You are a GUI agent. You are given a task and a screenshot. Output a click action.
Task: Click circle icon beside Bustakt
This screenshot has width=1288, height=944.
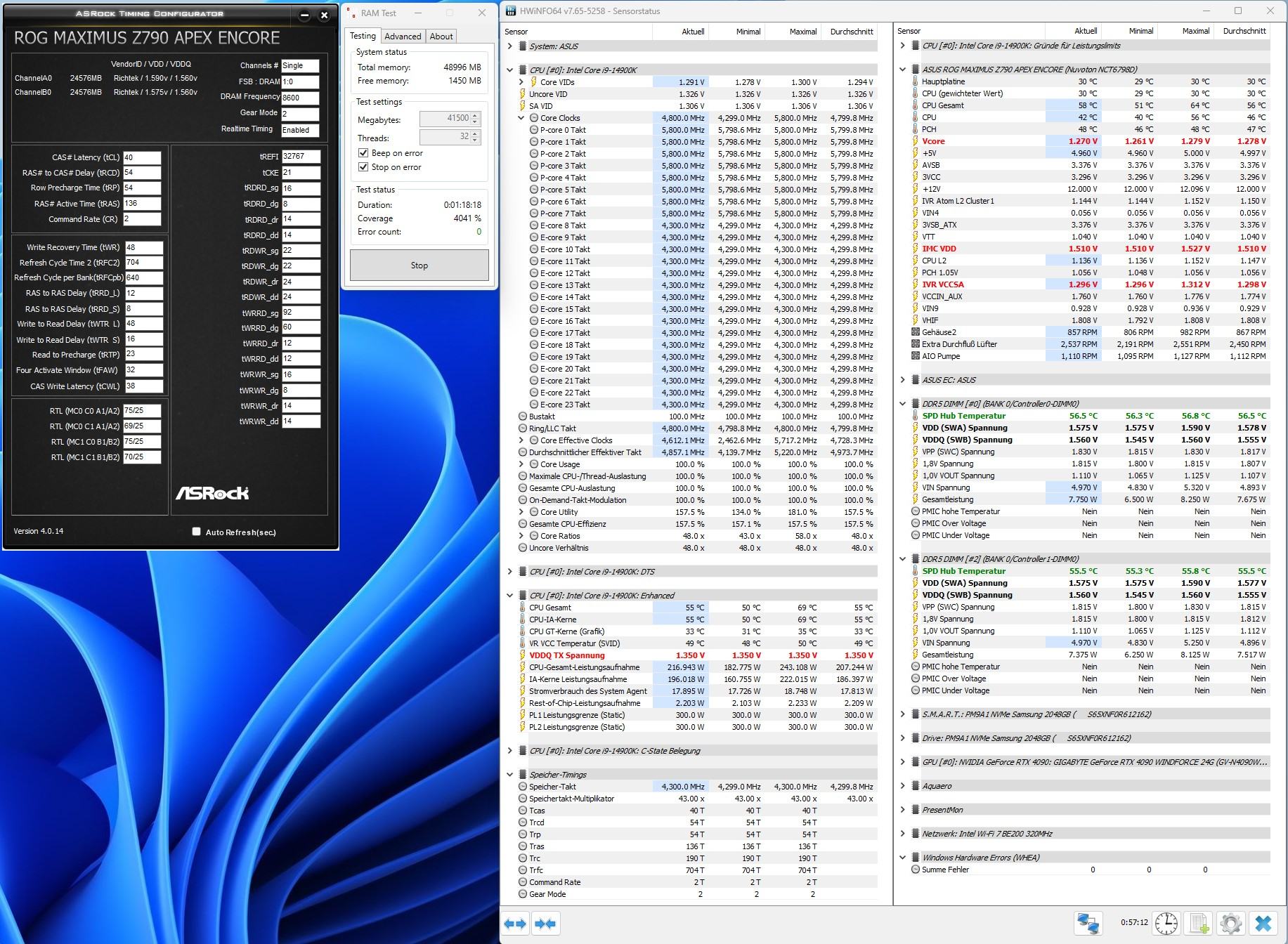click(523, 417)
